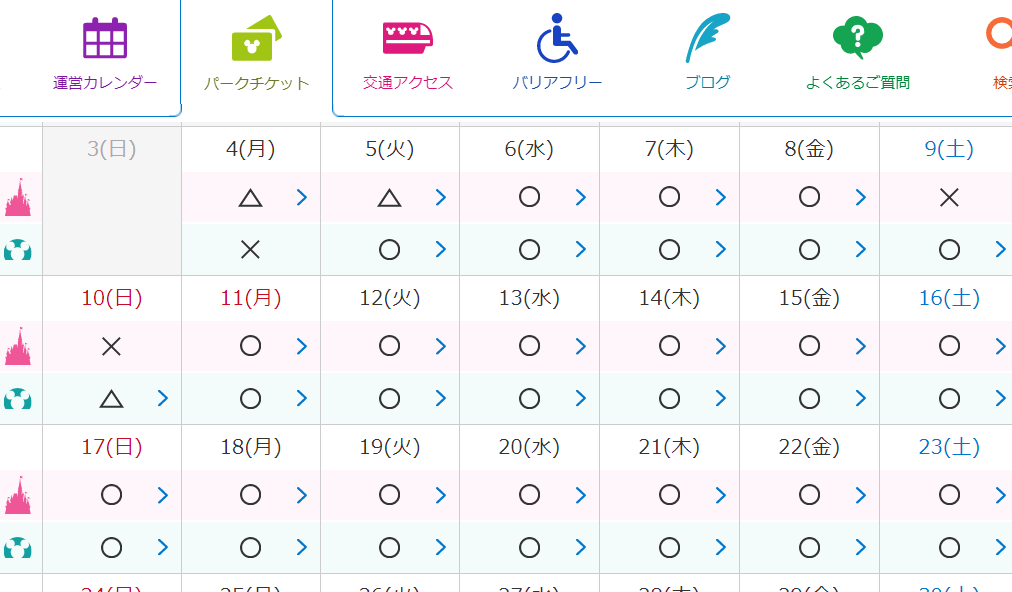Open the ブログ feather icon
This screenshot has width=1012, height=592.
click(707, 37)
